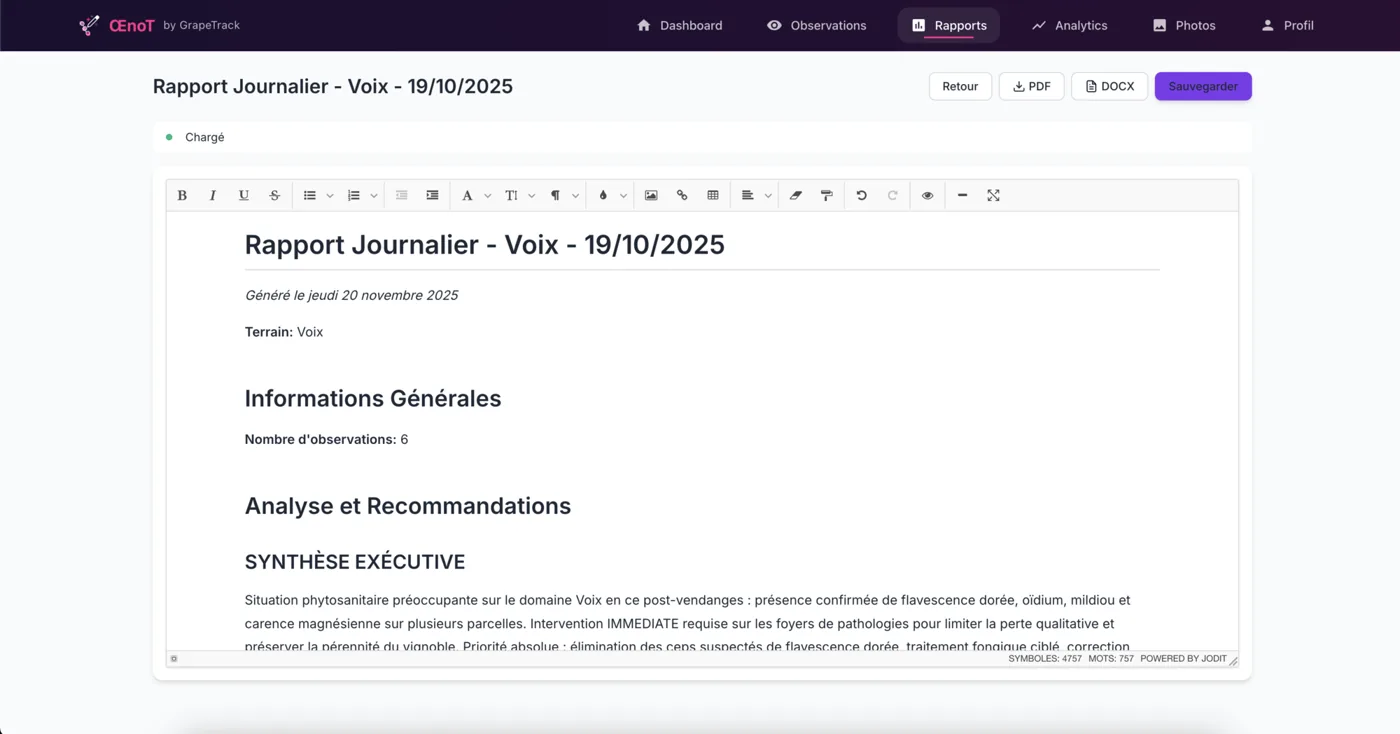Toggle underline formatting in editor toolbar
Screen dimensions: 1400x734
click(x=244, y=196)
